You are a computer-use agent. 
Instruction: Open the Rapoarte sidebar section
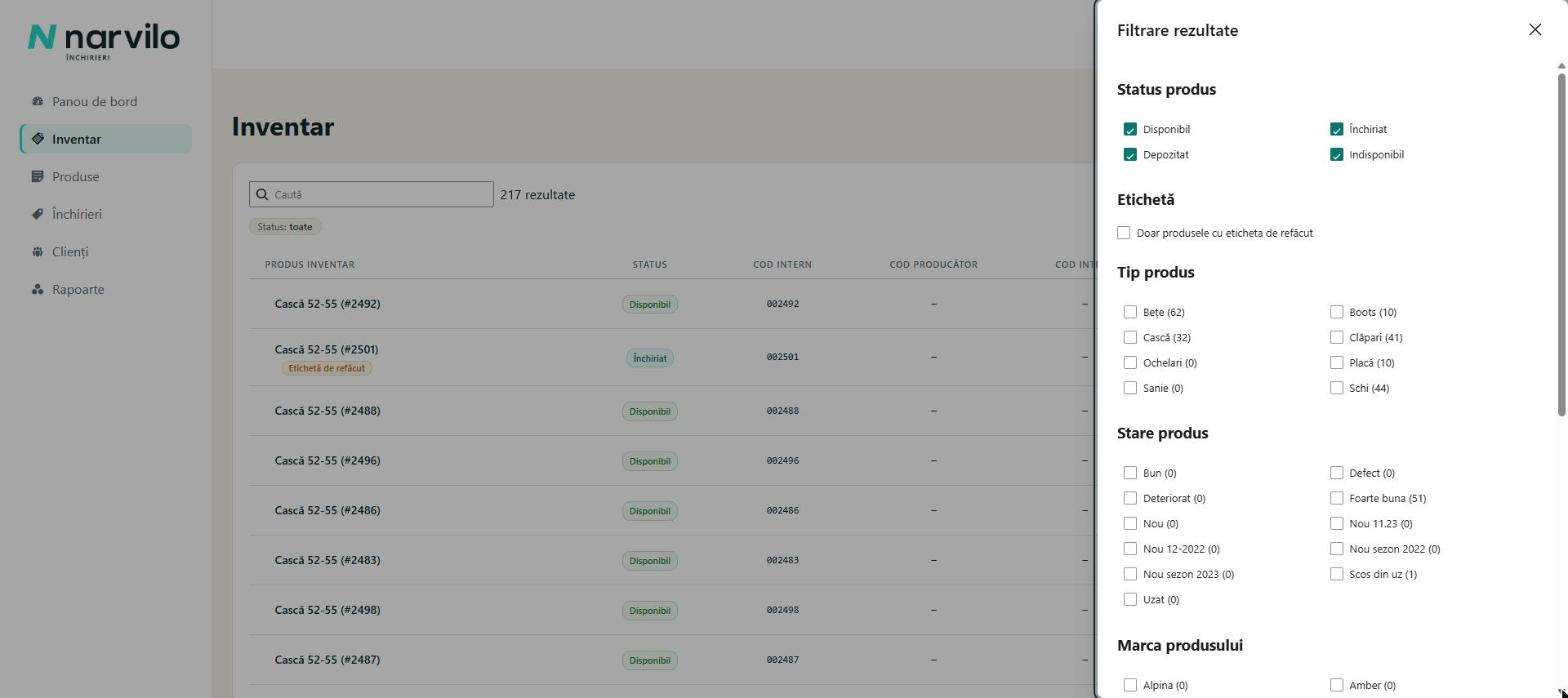(x=105, y=290)
